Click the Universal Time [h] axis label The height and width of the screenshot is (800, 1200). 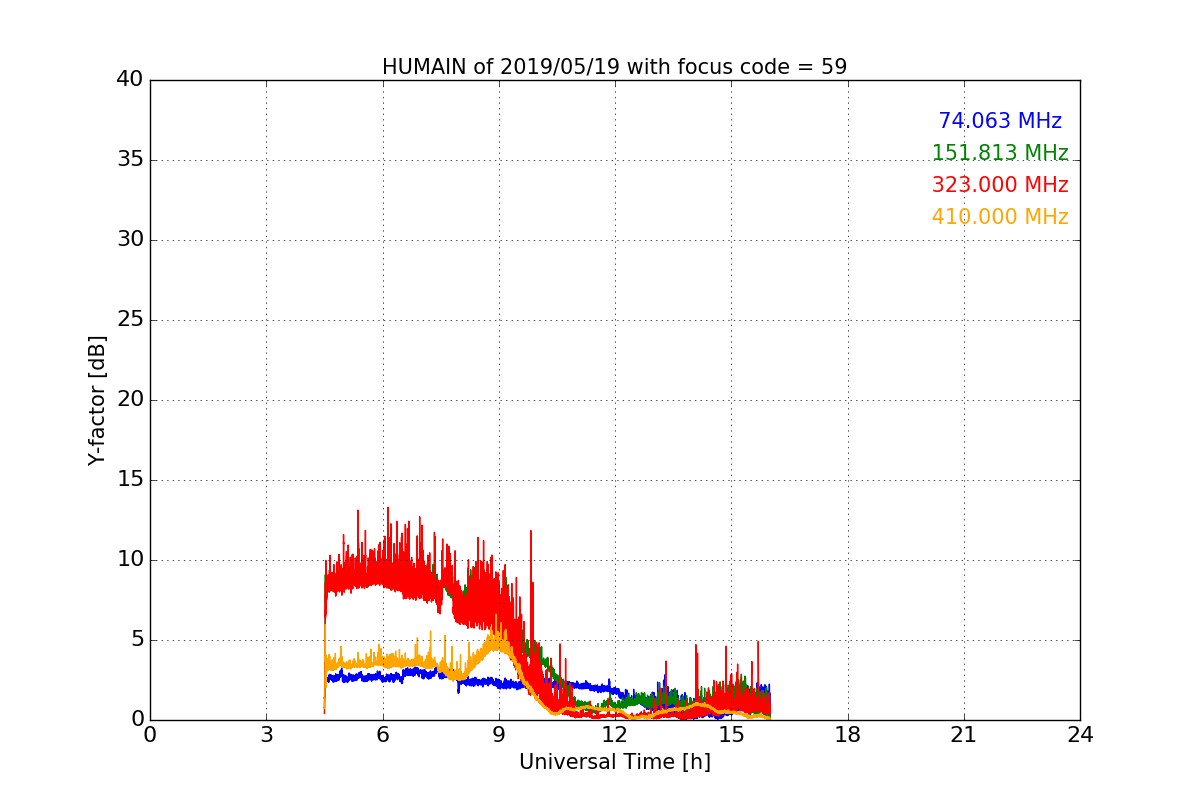coord(614,762)
